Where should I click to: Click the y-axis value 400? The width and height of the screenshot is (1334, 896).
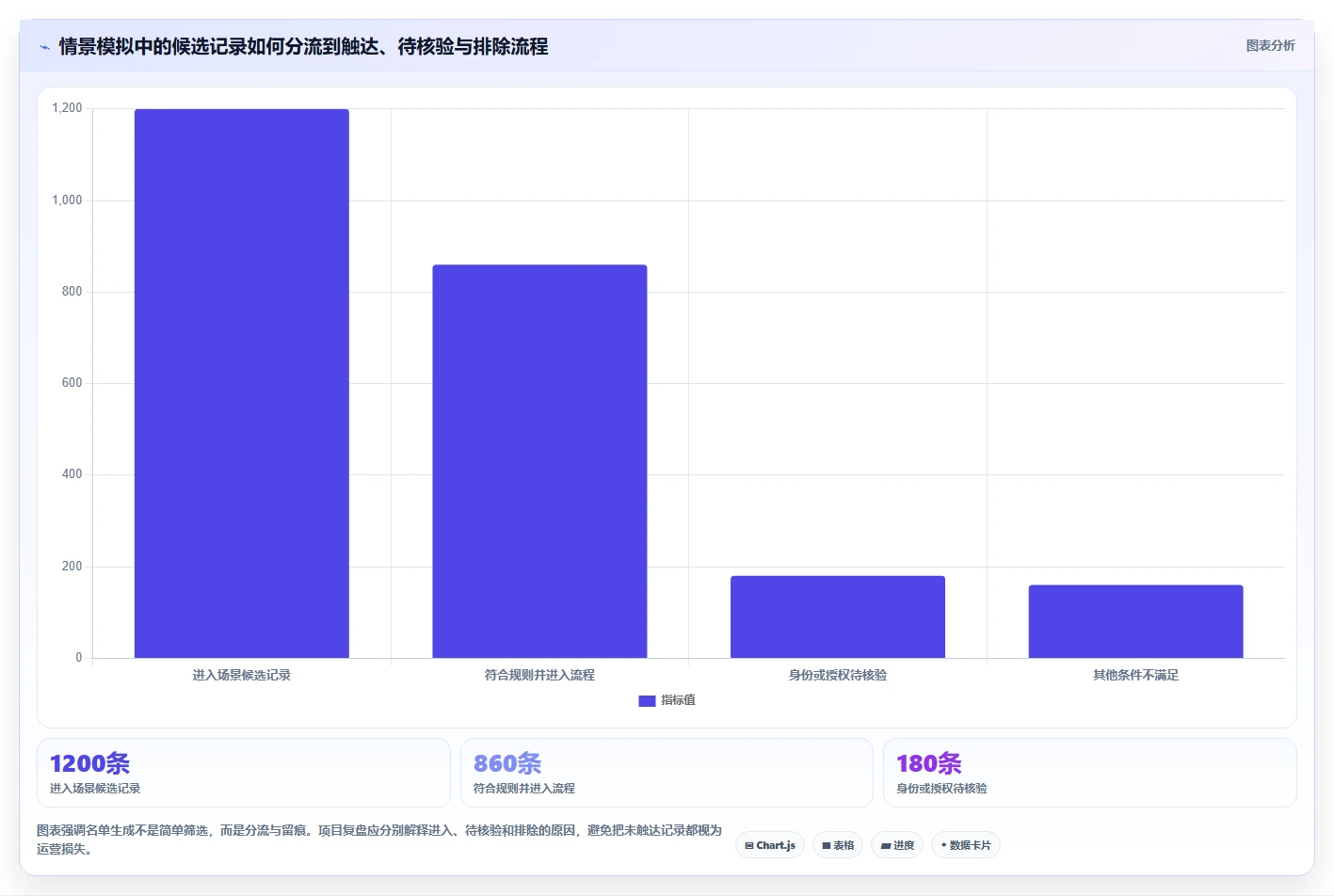(x=72, y=473)
